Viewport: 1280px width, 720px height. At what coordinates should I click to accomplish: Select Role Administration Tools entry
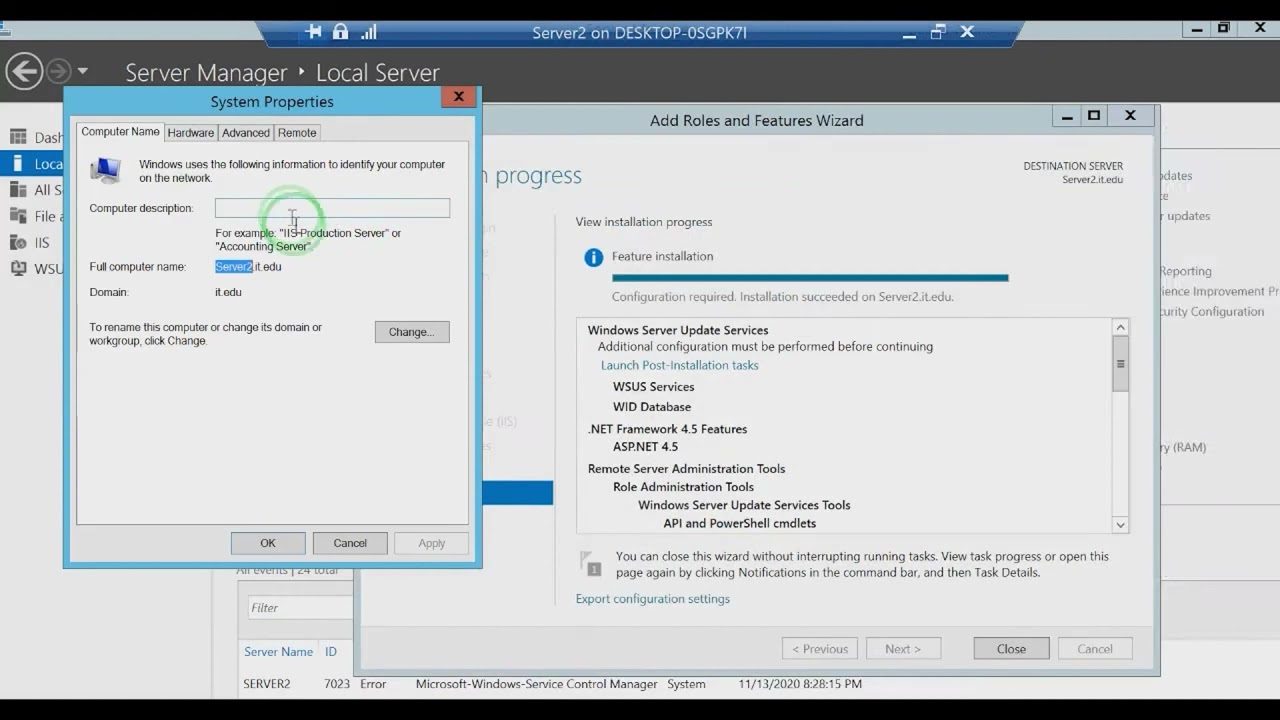click(x=683, y=487)
